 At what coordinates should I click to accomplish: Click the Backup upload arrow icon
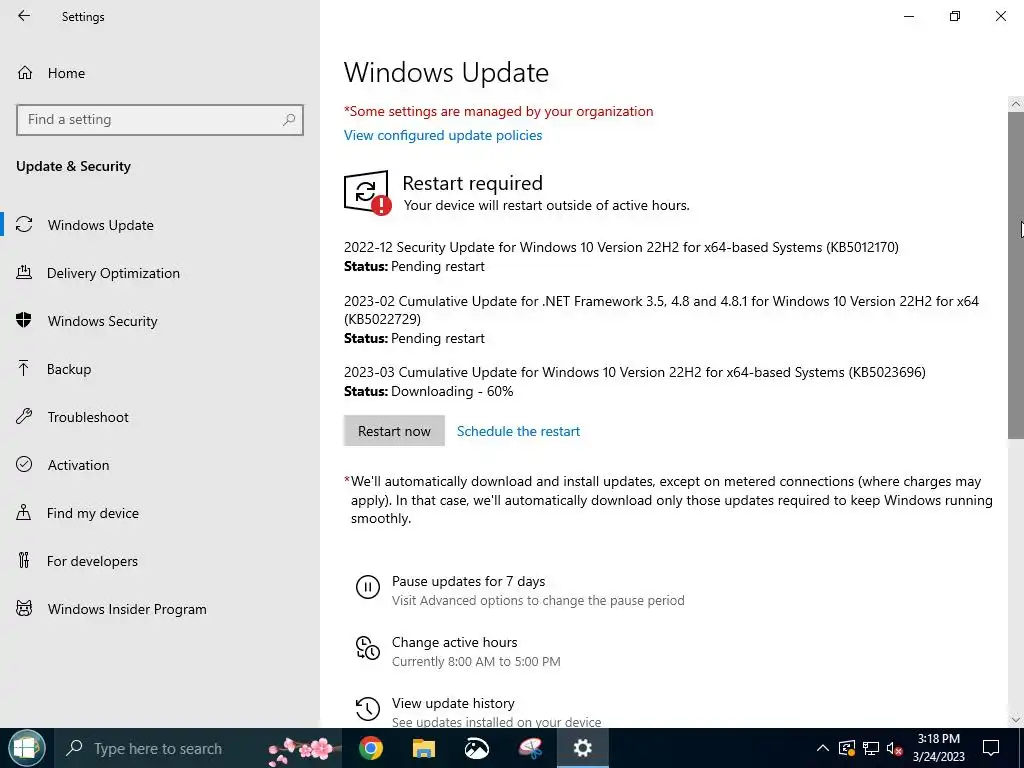[x=24, y=368]
